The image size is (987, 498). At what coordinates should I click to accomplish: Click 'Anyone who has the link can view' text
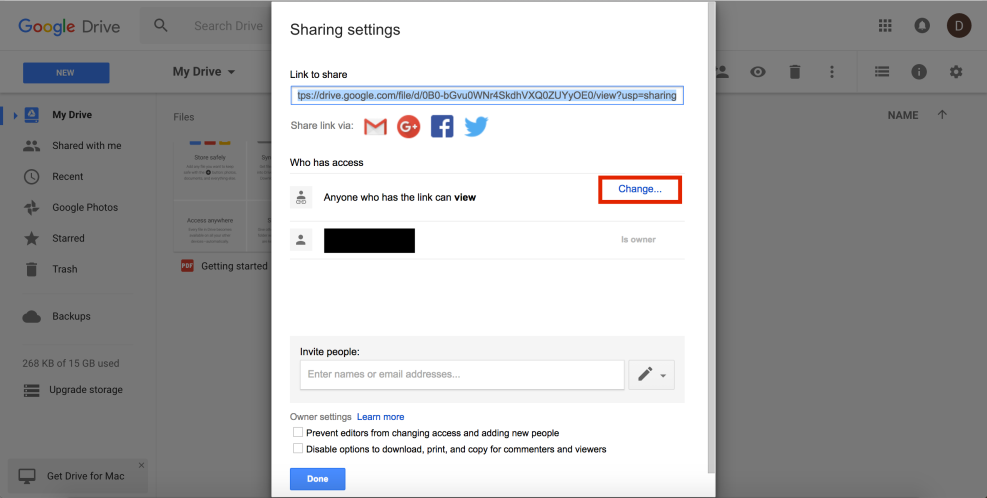tap(400, 197)
